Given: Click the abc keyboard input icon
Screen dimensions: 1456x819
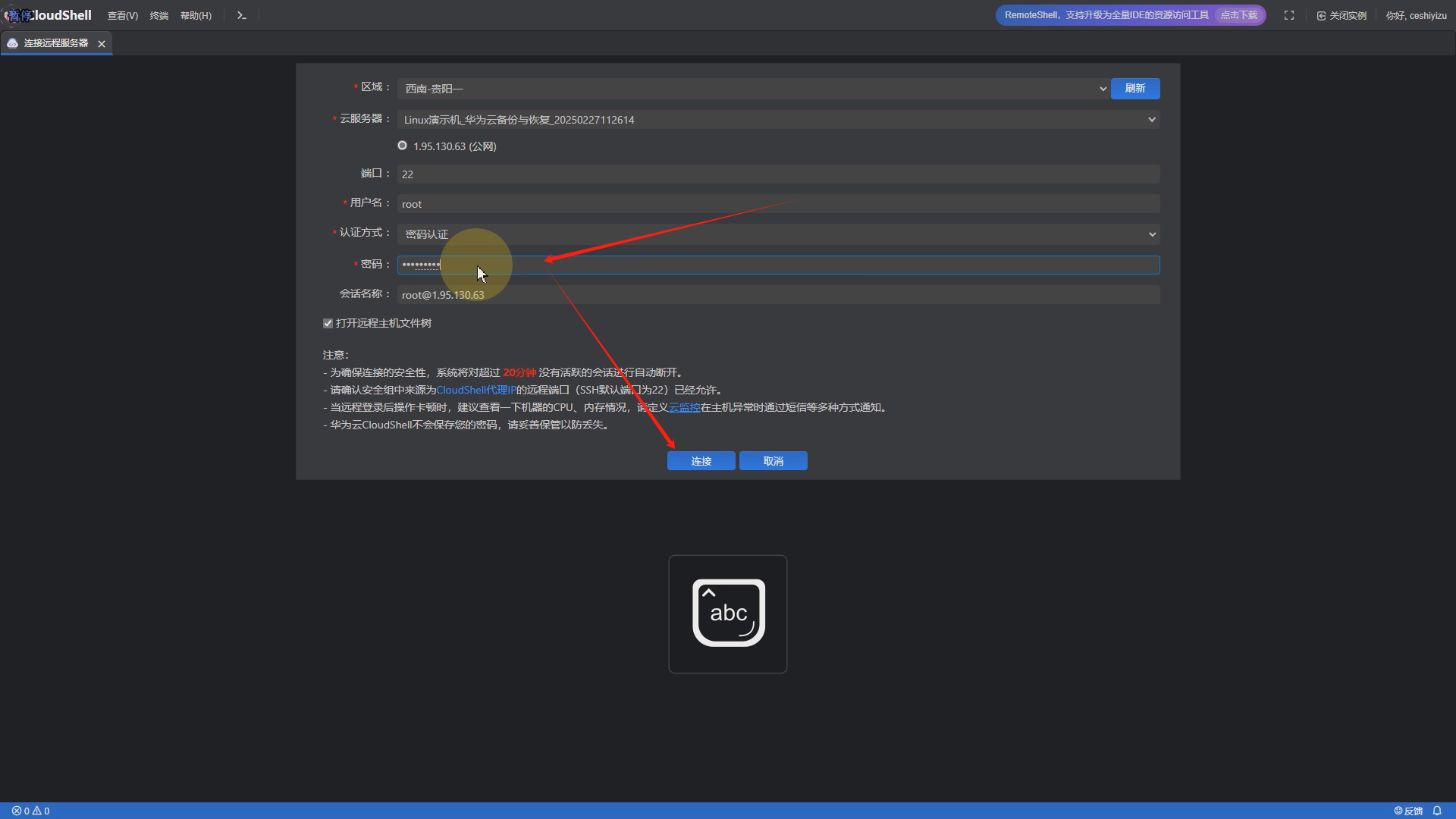Looking at the screenshot, I should (x=728, y=613).
